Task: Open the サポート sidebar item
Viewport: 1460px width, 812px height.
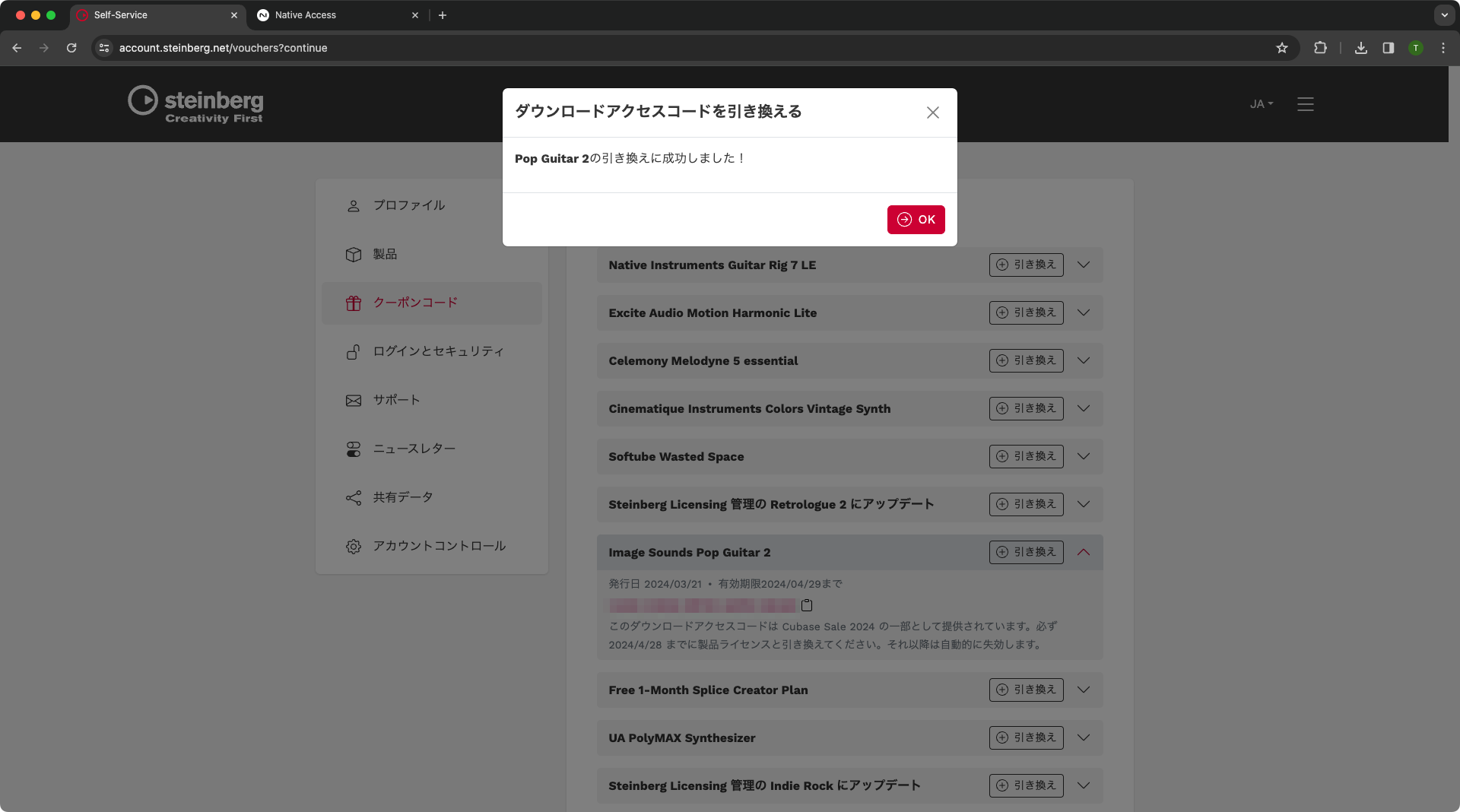Action: pos(432,400)
